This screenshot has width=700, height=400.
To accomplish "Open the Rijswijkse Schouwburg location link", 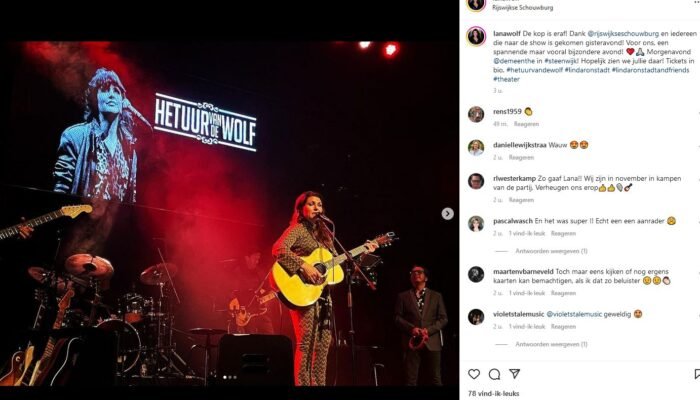I will pos(522,8).
